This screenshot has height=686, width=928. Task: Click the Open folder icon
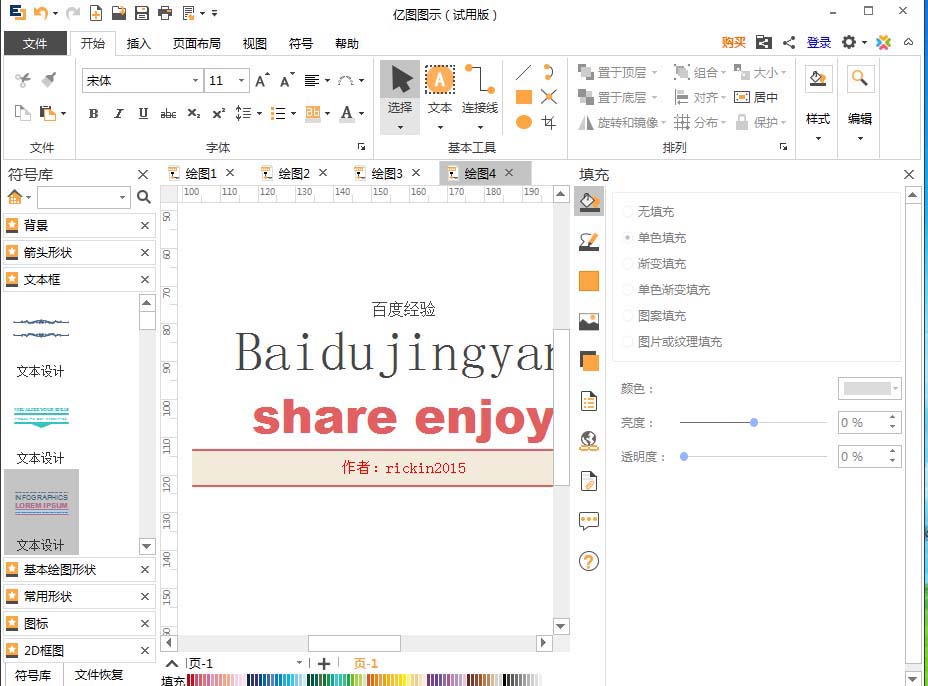click(119, 12)
